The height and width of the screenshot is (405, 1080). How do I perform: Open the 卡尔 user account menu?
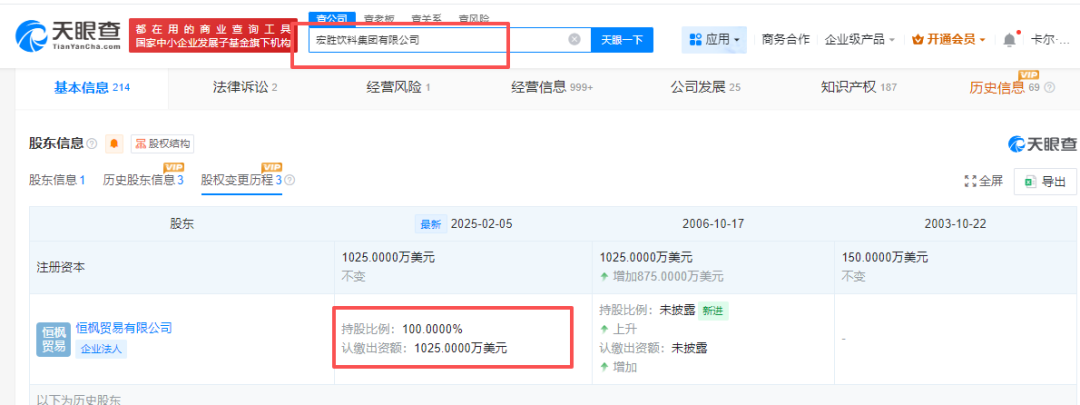click(x=1050, y=40)
